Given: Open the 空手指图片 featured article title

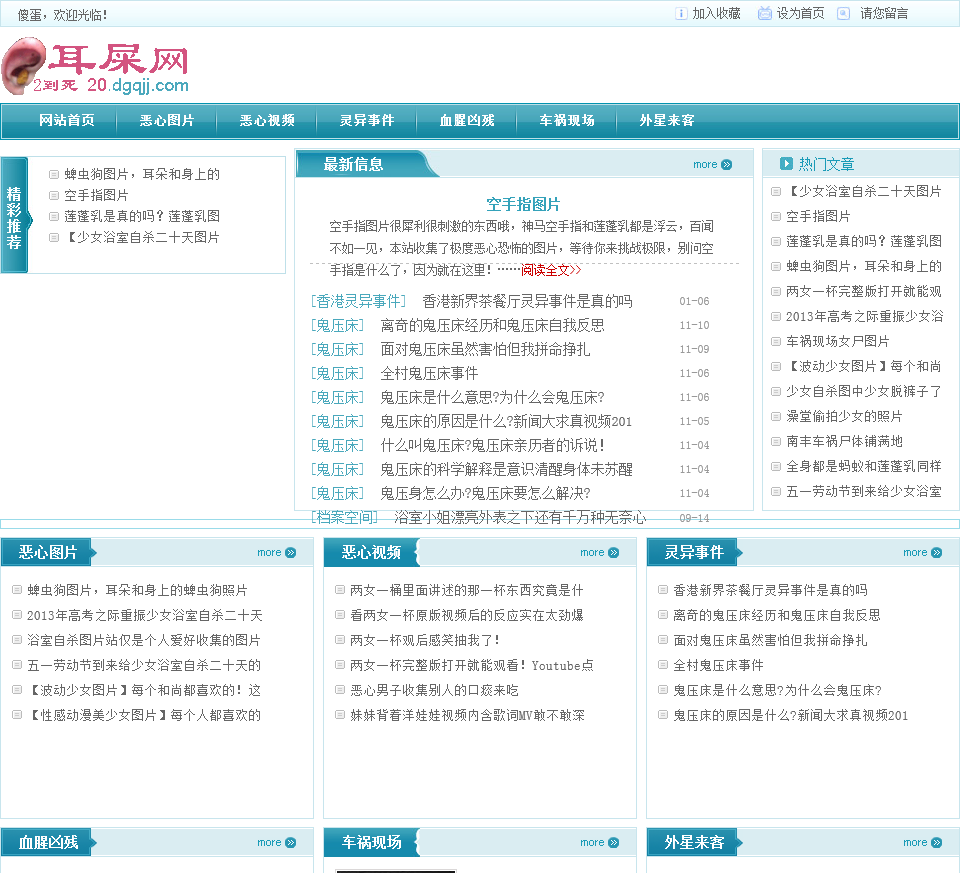Looking at the screenshot, I should pyautogui.click(x=523, y=204).
